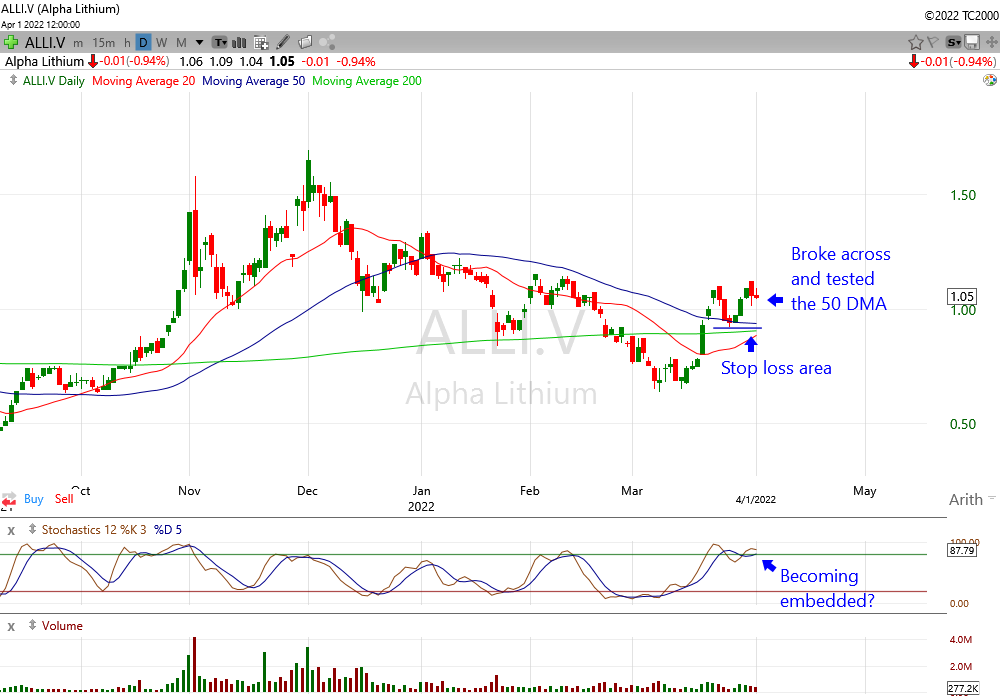
Task: Flag the symbol with the flag icon
Action: point(933,43)
